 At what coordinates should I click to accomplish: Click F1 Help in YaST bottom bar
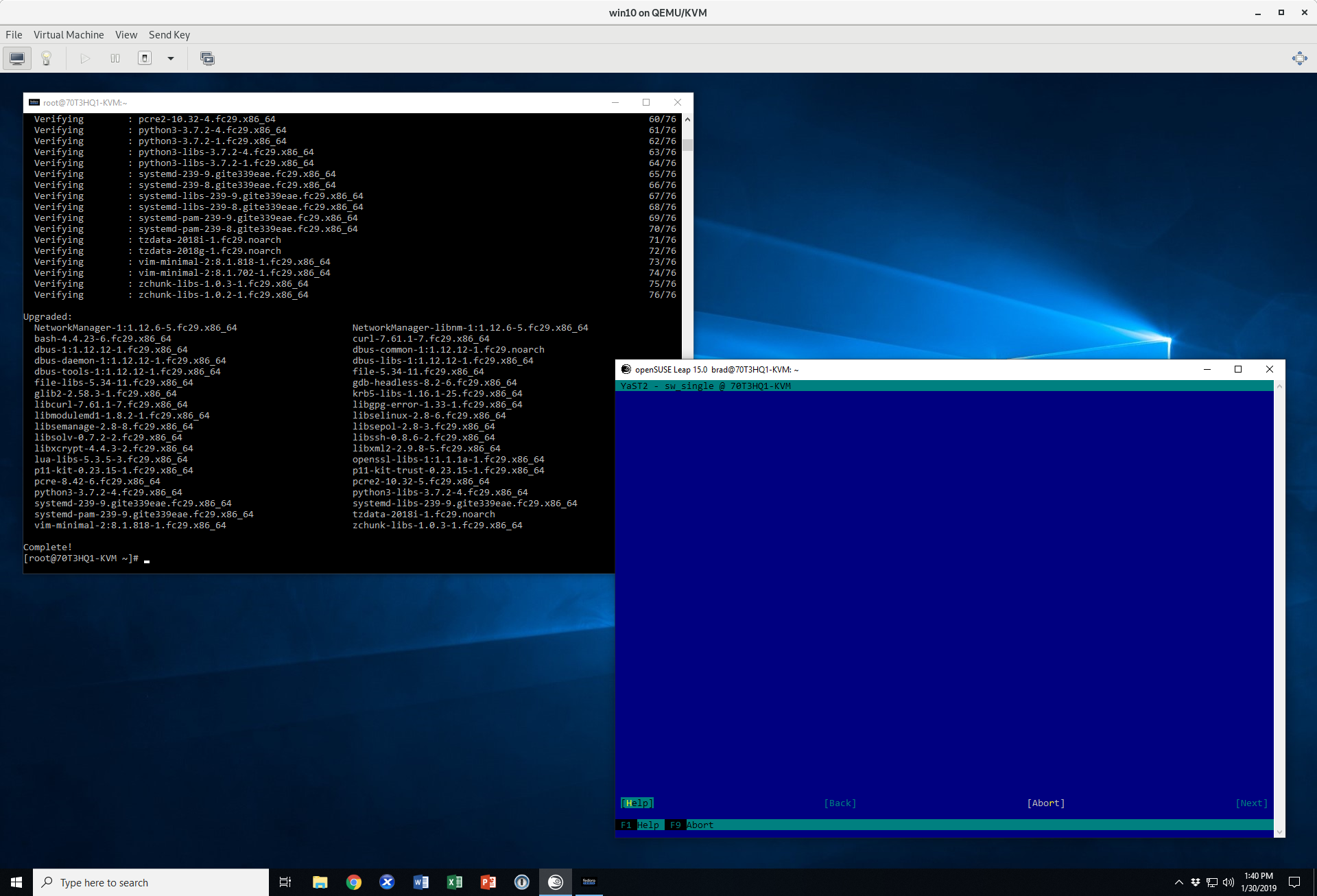[x=640, y=825]
